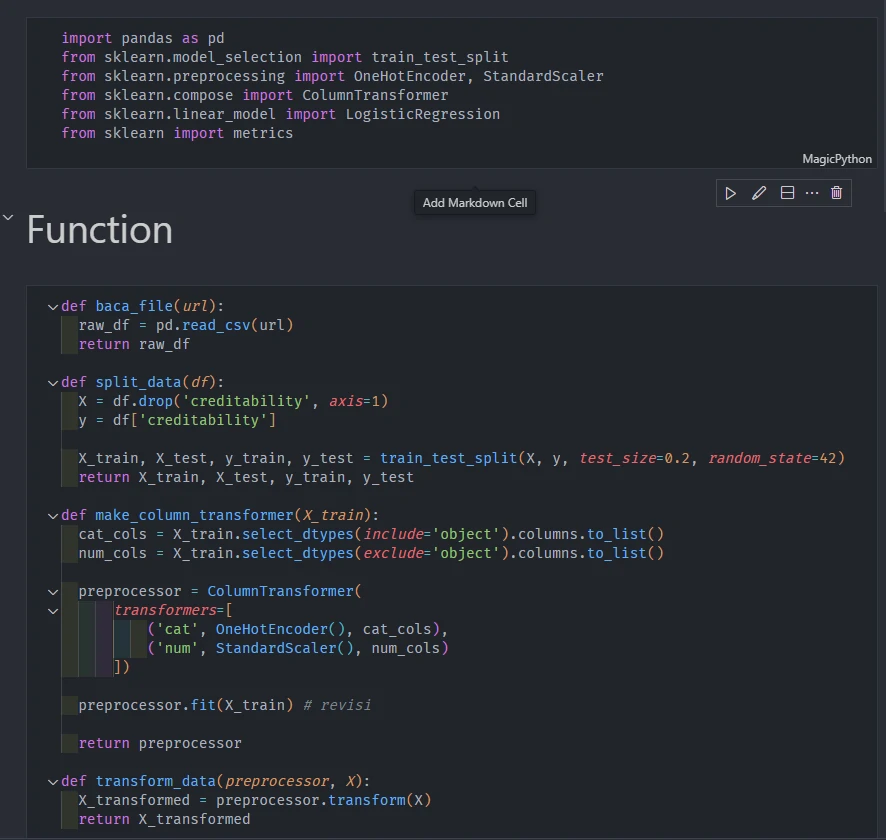The height and width of the screenshot is (840, 886).
Task: Click the train_test_split import name
Action: (x=440, y=58)
